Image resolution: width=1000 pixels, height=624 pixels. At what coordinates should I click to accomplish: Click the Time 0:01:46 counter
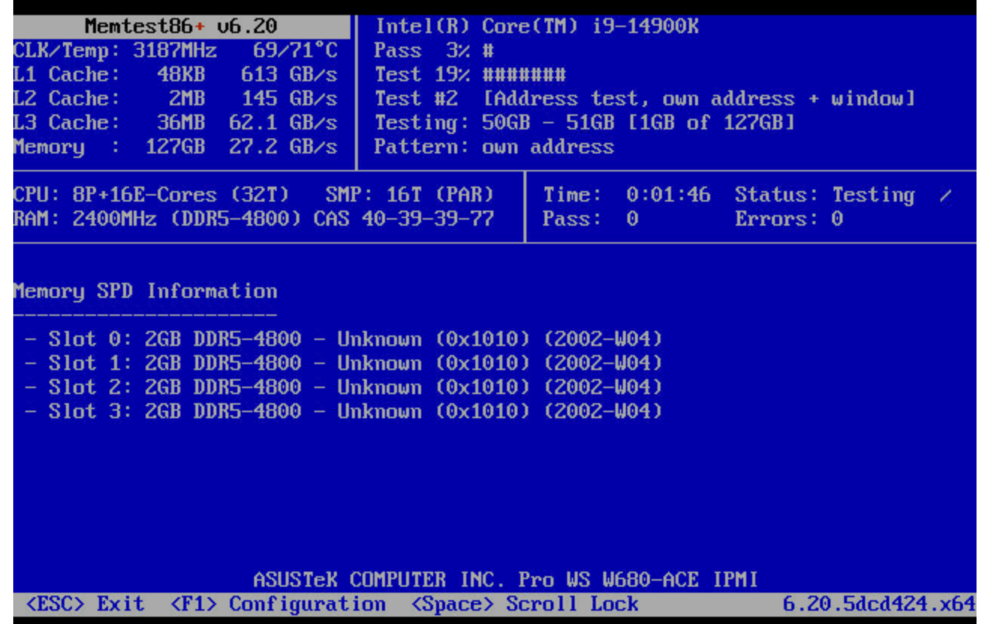(x=627, y=195)
